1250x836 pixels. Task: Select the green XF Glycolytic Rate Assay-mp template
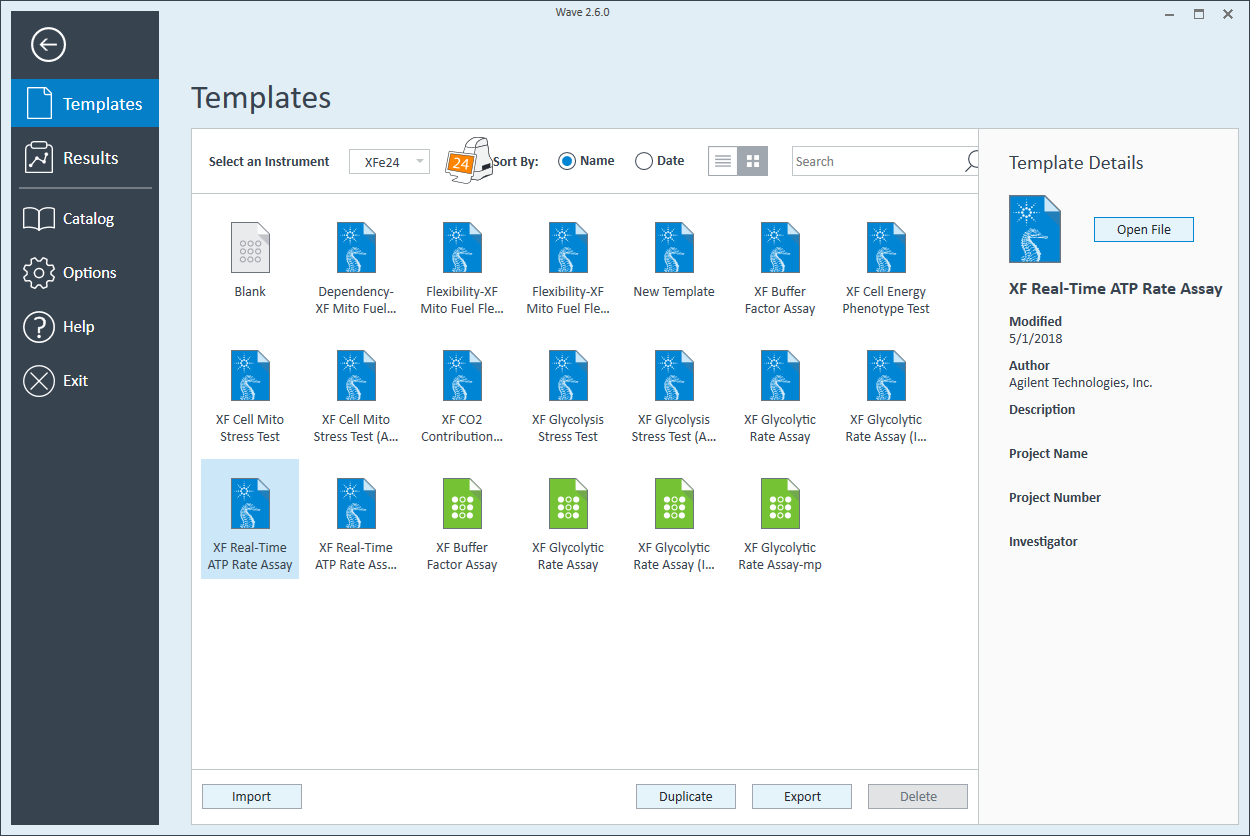pos(780,504)
